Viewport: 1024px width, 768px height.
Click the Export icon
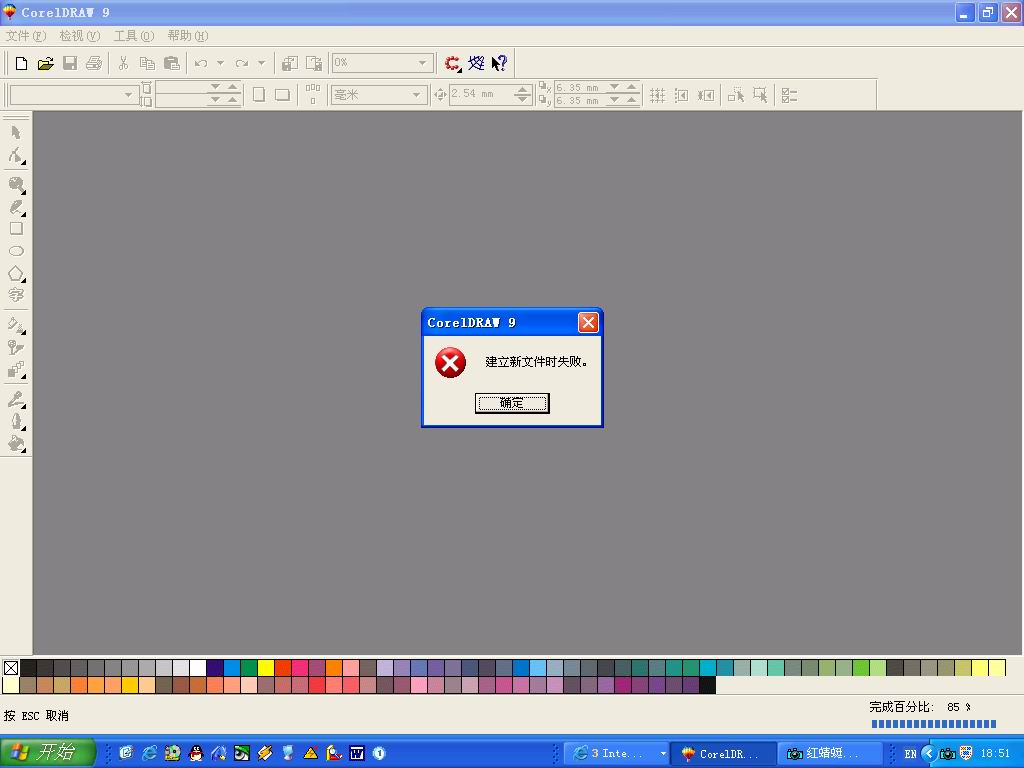point(314,63)
